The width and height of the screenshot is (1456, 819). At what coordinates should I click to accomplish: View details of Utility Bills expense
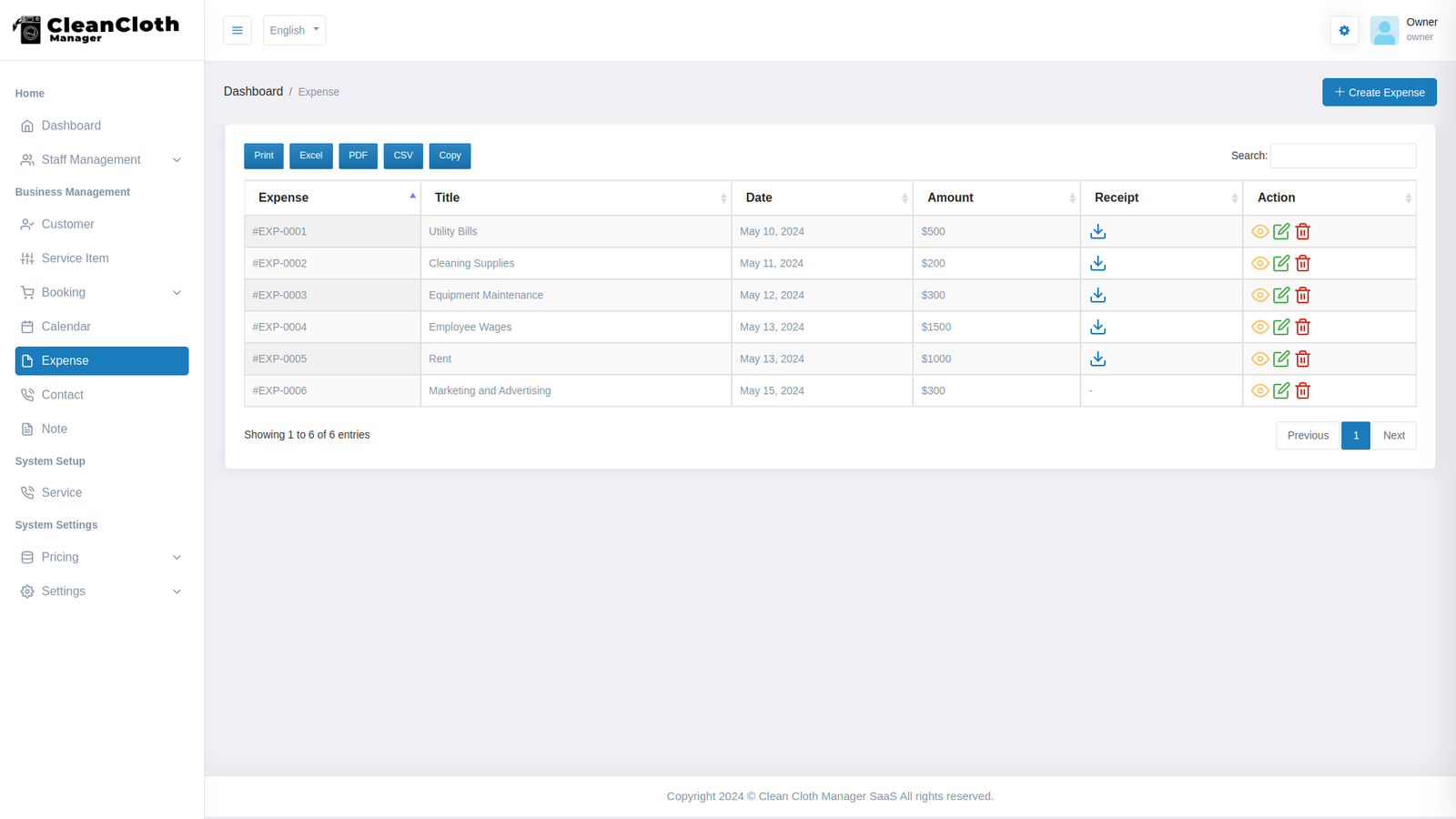[1259, 231]
